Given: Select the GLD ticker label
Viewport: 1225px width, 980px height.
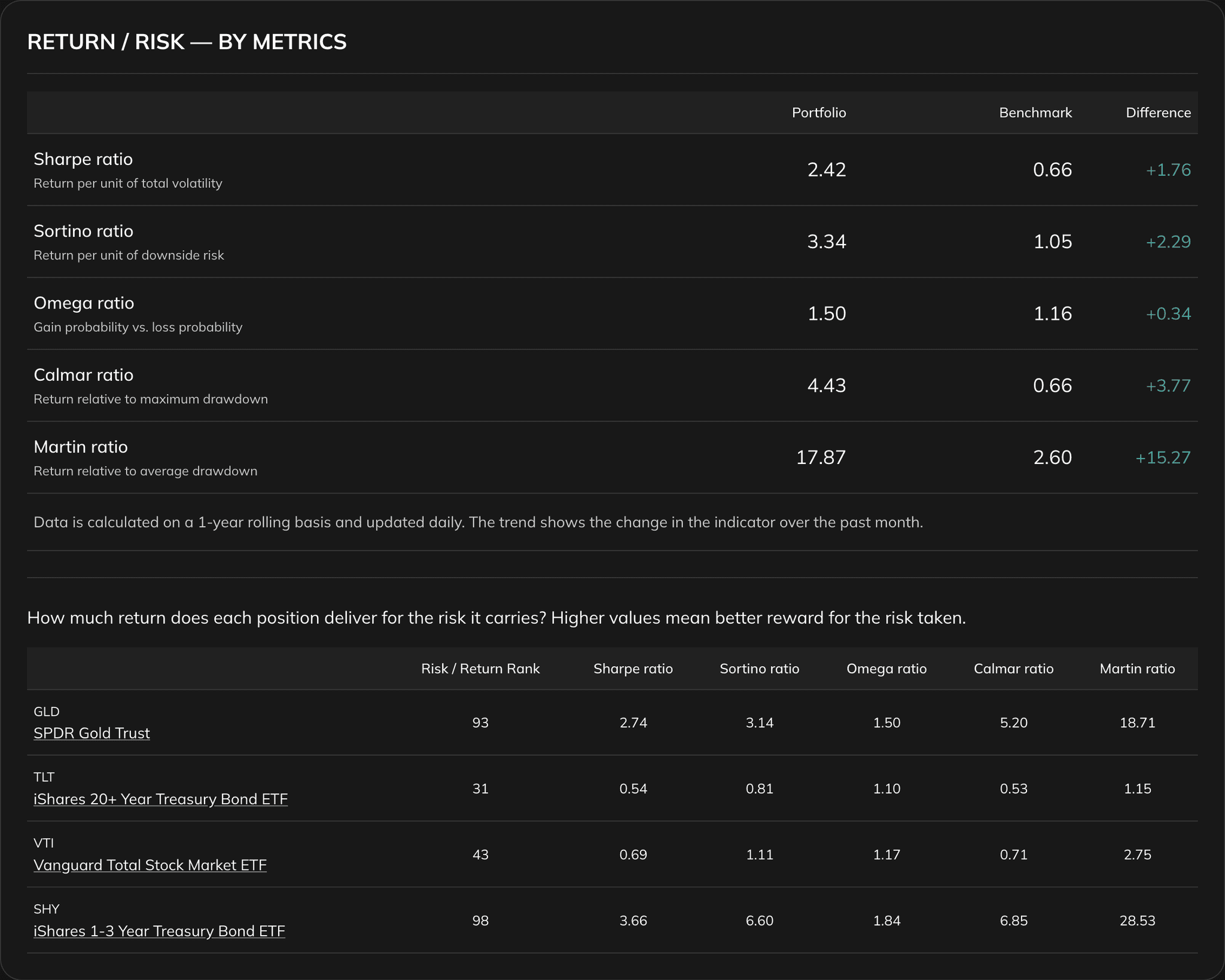Looking at the screenshot, I should (x=47, y=712).
